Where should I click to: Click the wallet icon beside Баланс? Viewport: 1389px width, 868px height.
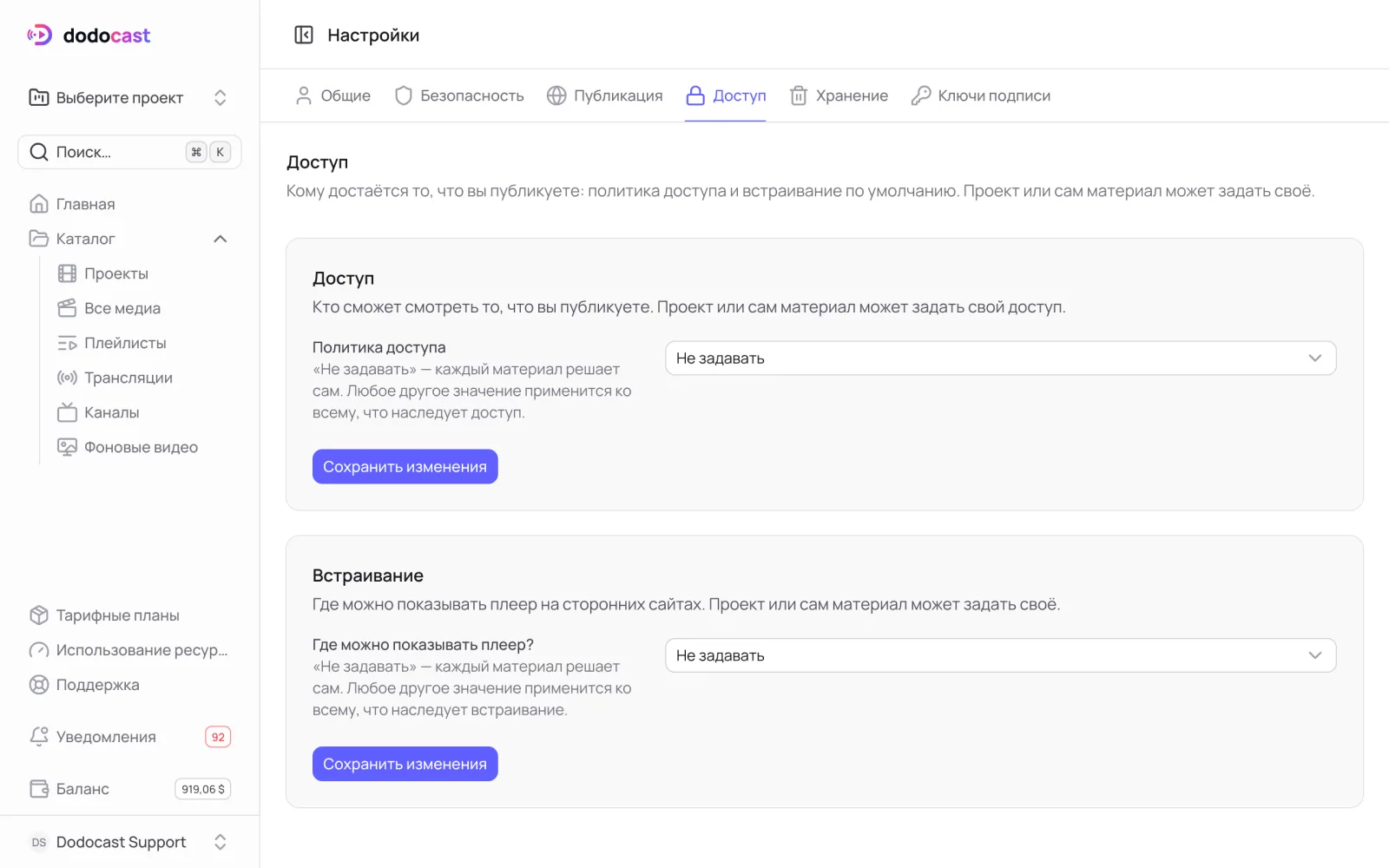tap(39, 789)
